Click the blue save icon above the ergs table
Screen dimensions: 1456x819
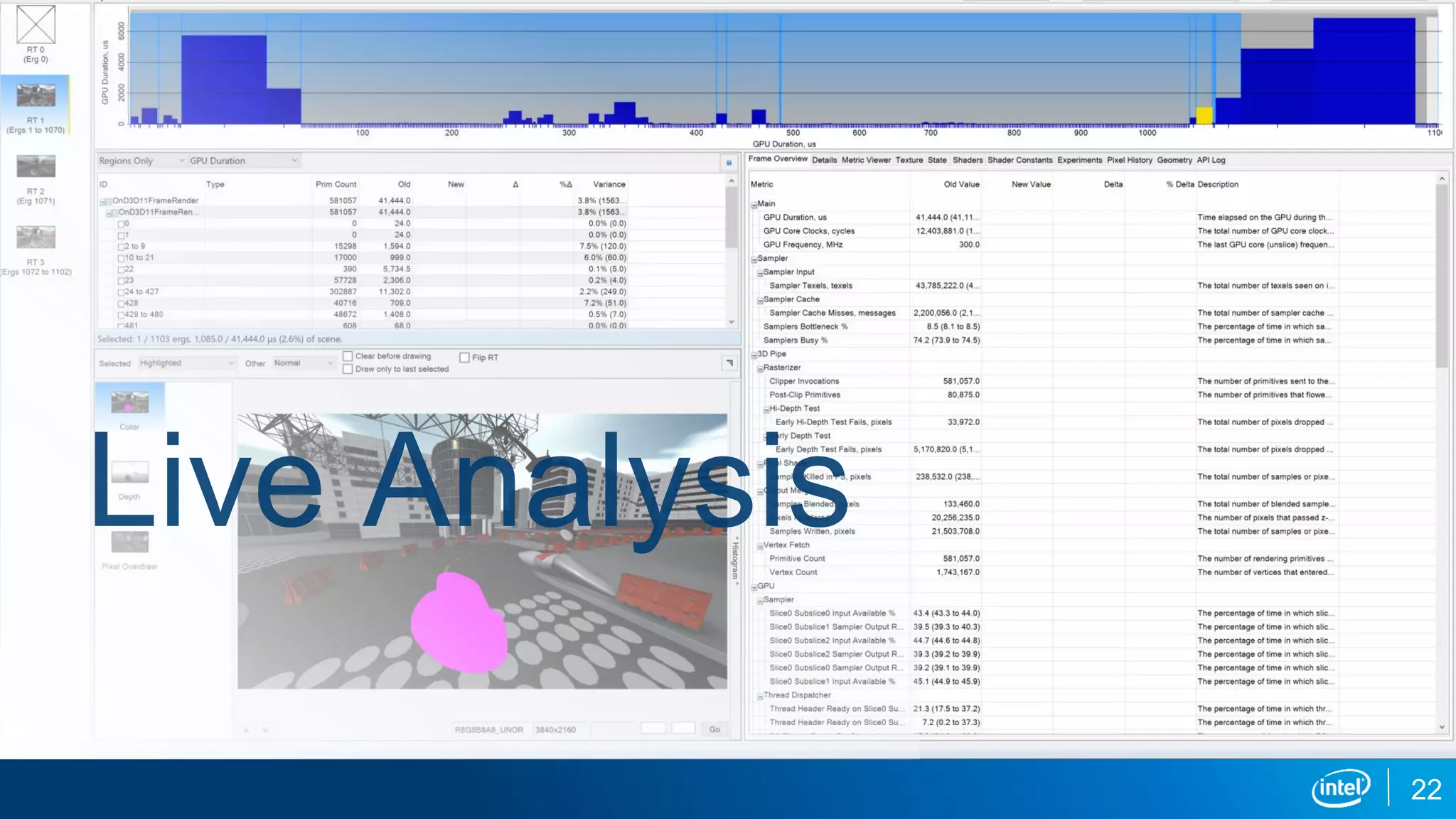(x=729, y=163)
